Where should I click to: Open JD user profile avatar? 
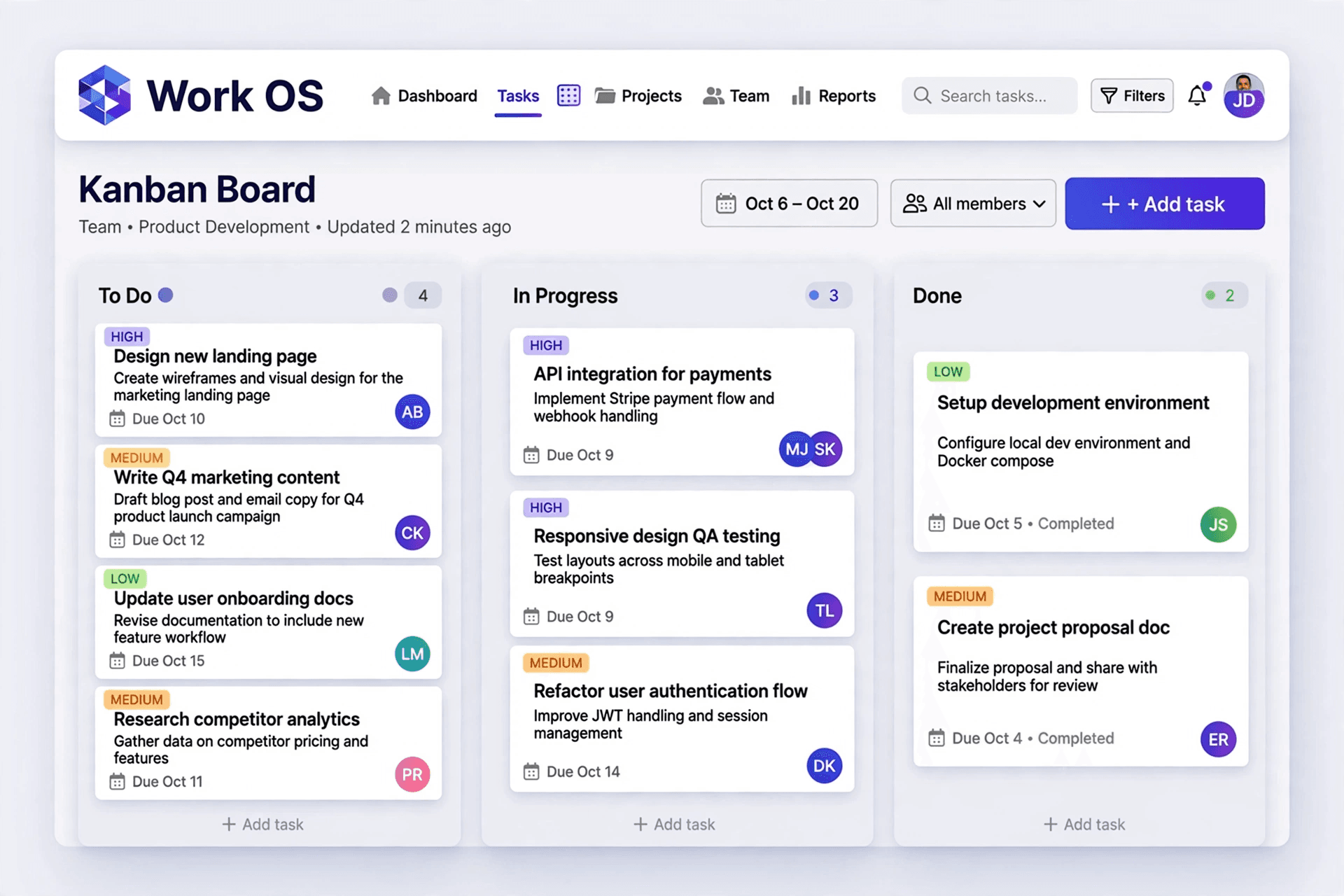point(1243,95)
